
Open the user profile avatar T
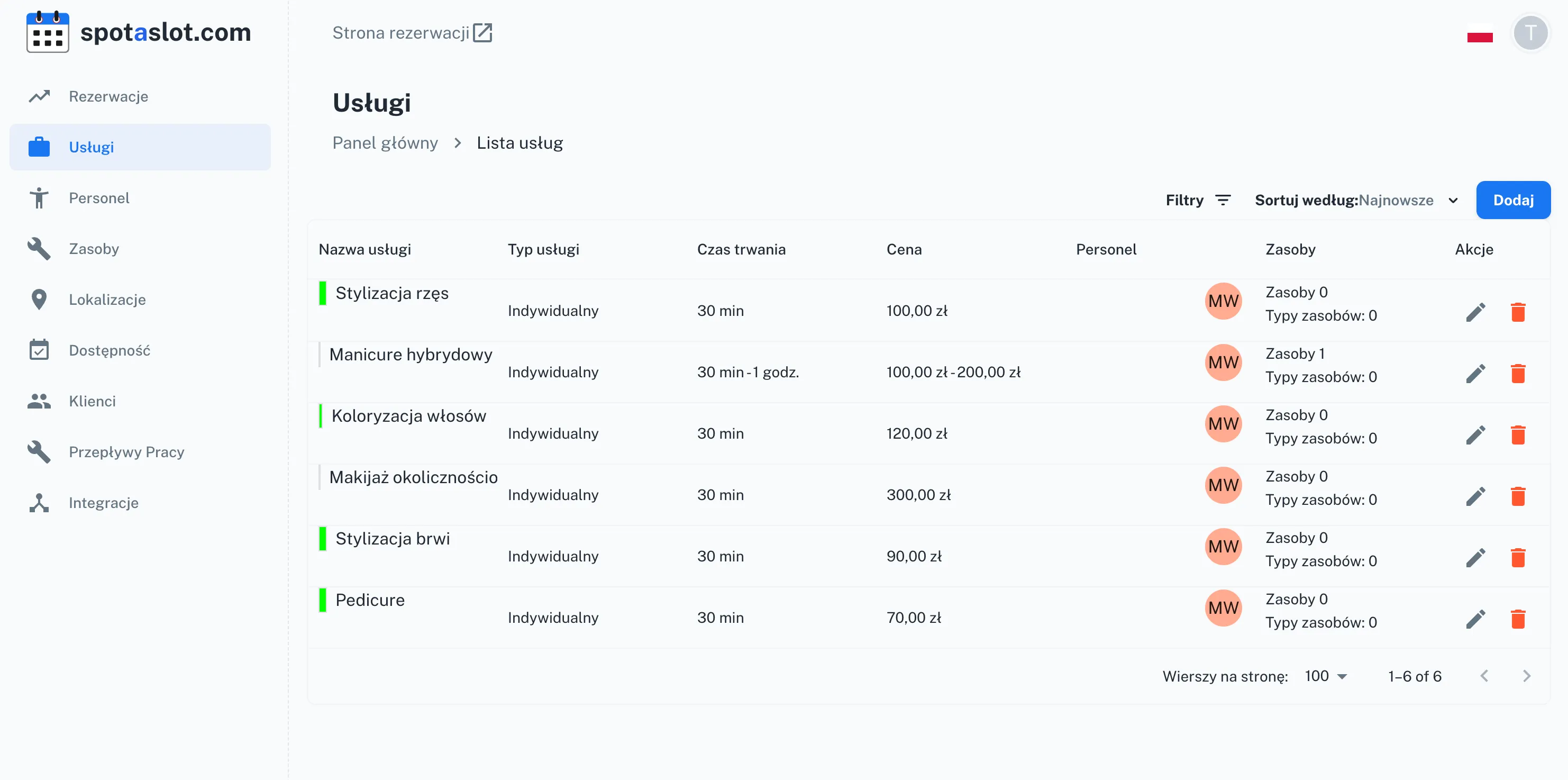point(1530,33)
